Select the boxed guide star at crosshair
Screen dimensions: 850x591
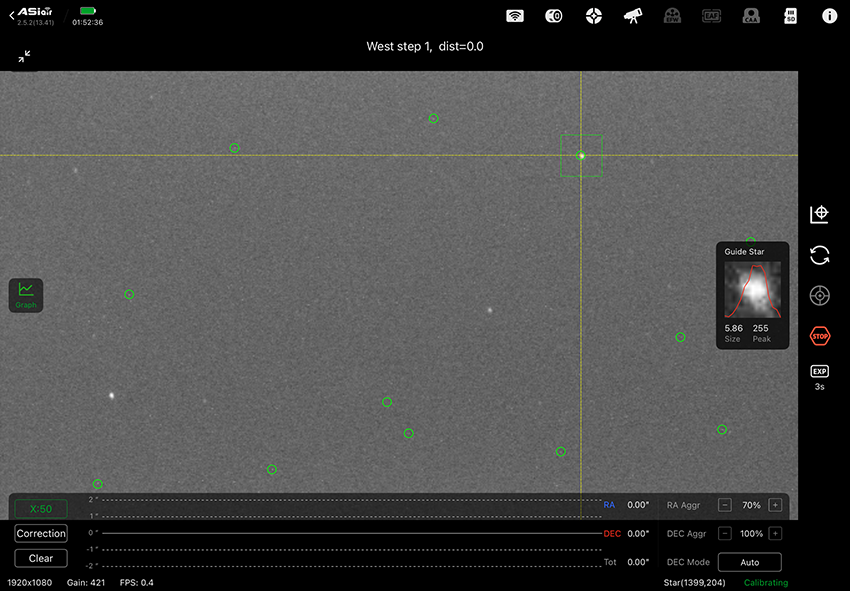tap(581, 156)
